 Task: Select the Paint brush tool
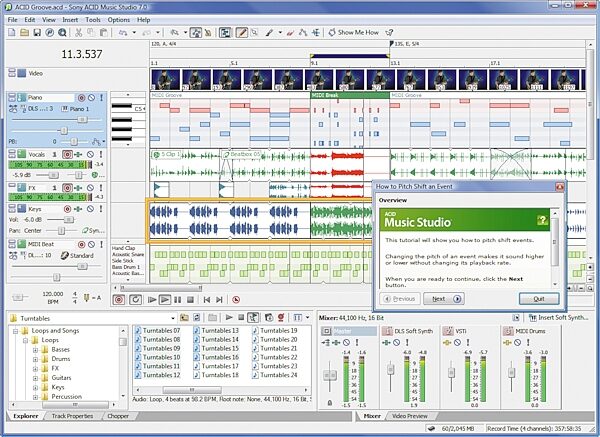(x=270, y=33)
